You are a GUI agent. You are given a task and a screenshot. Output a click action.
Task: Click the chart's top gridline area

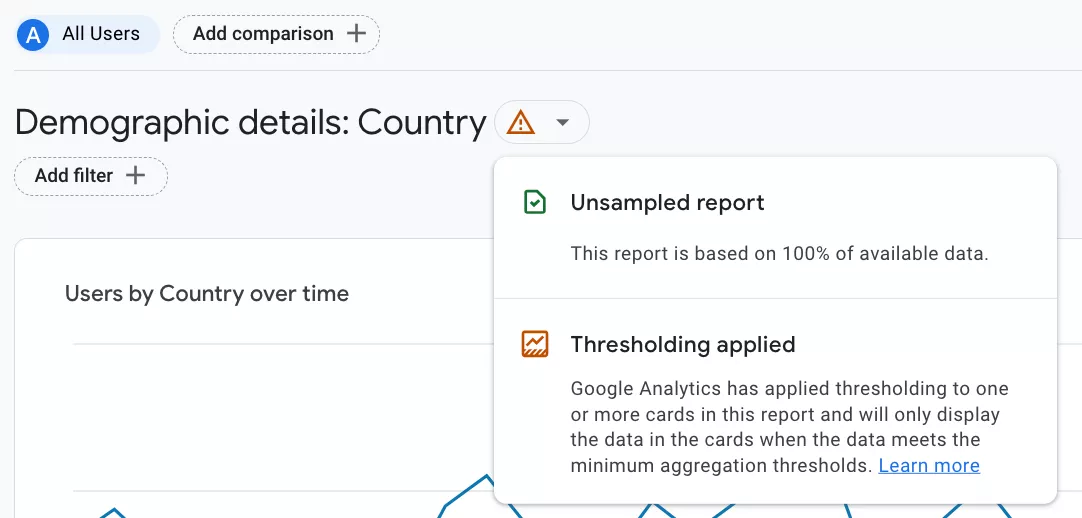[x=283, y=343]
